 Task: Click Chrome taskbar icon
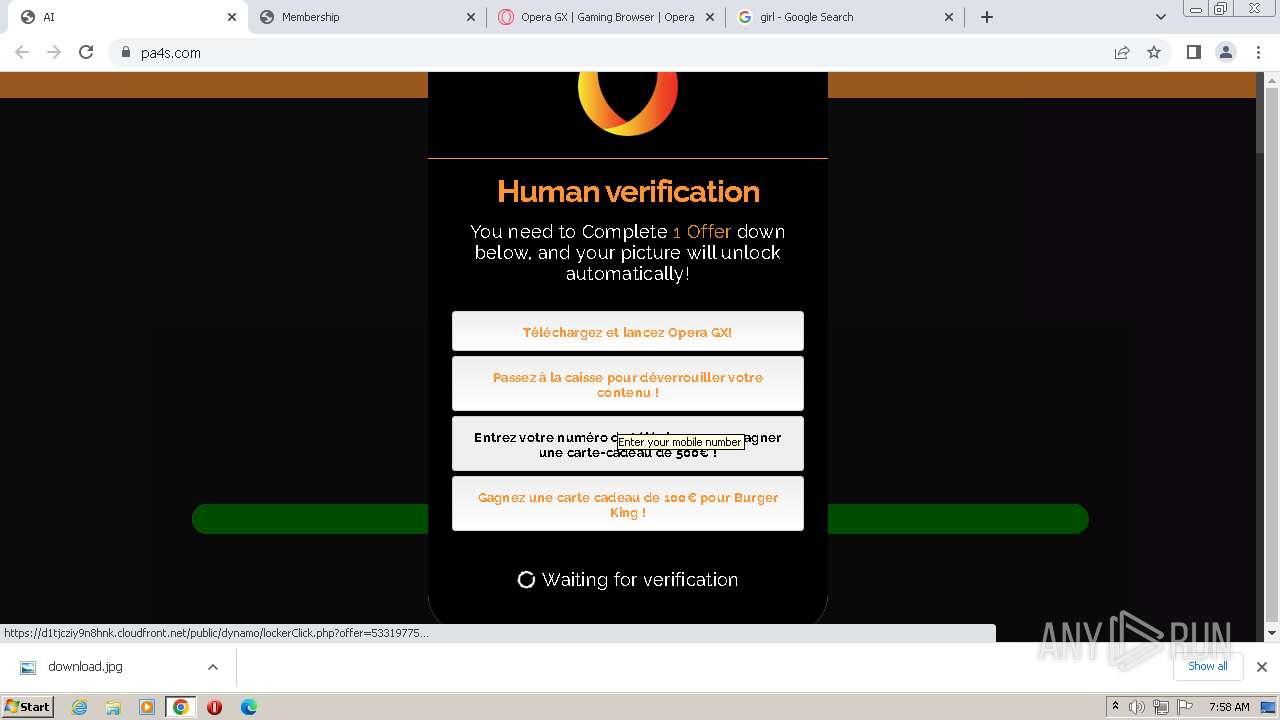(181, 707)
